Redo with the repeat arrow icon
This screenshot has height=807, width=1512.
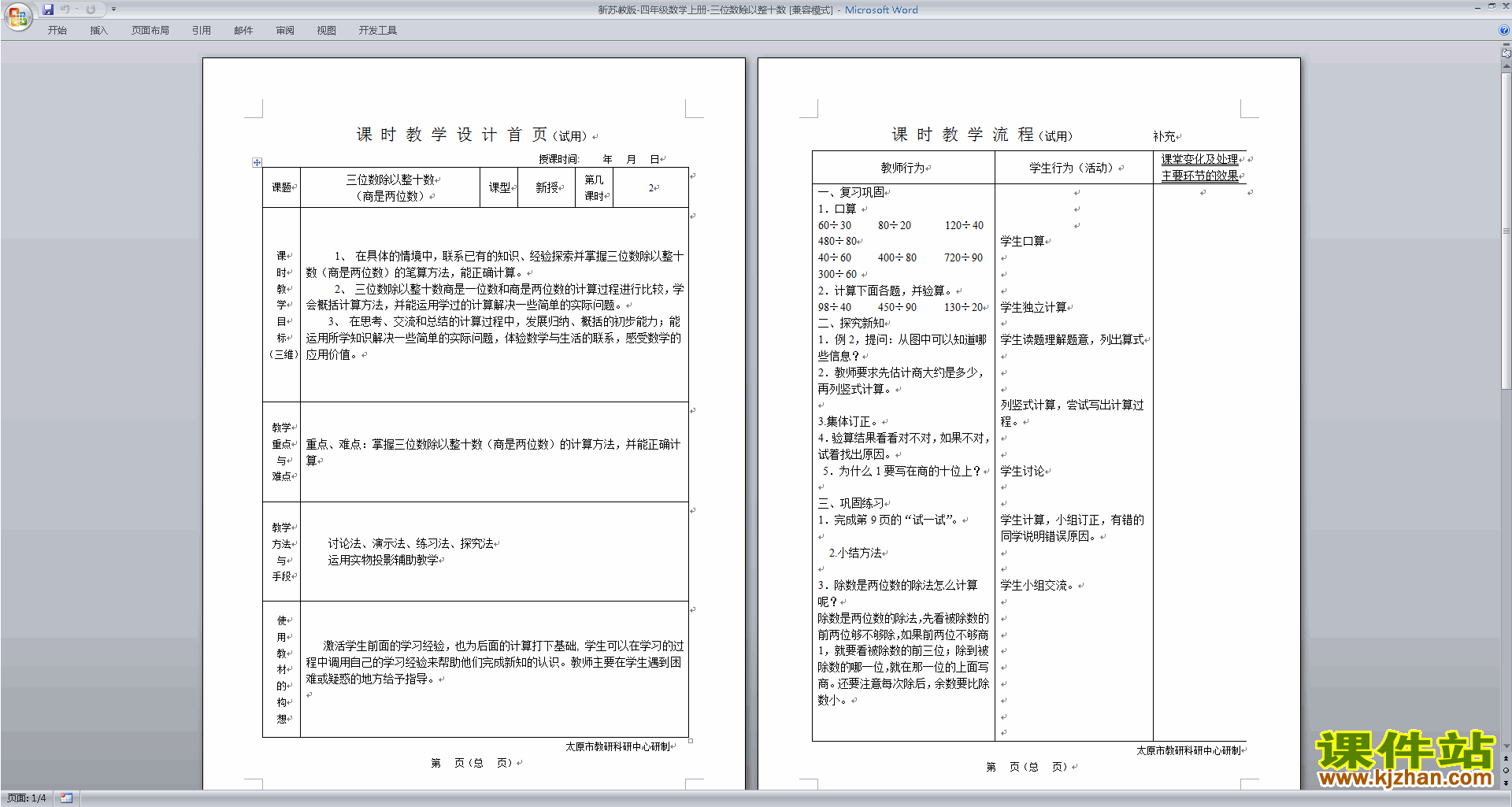pos(91,9)
